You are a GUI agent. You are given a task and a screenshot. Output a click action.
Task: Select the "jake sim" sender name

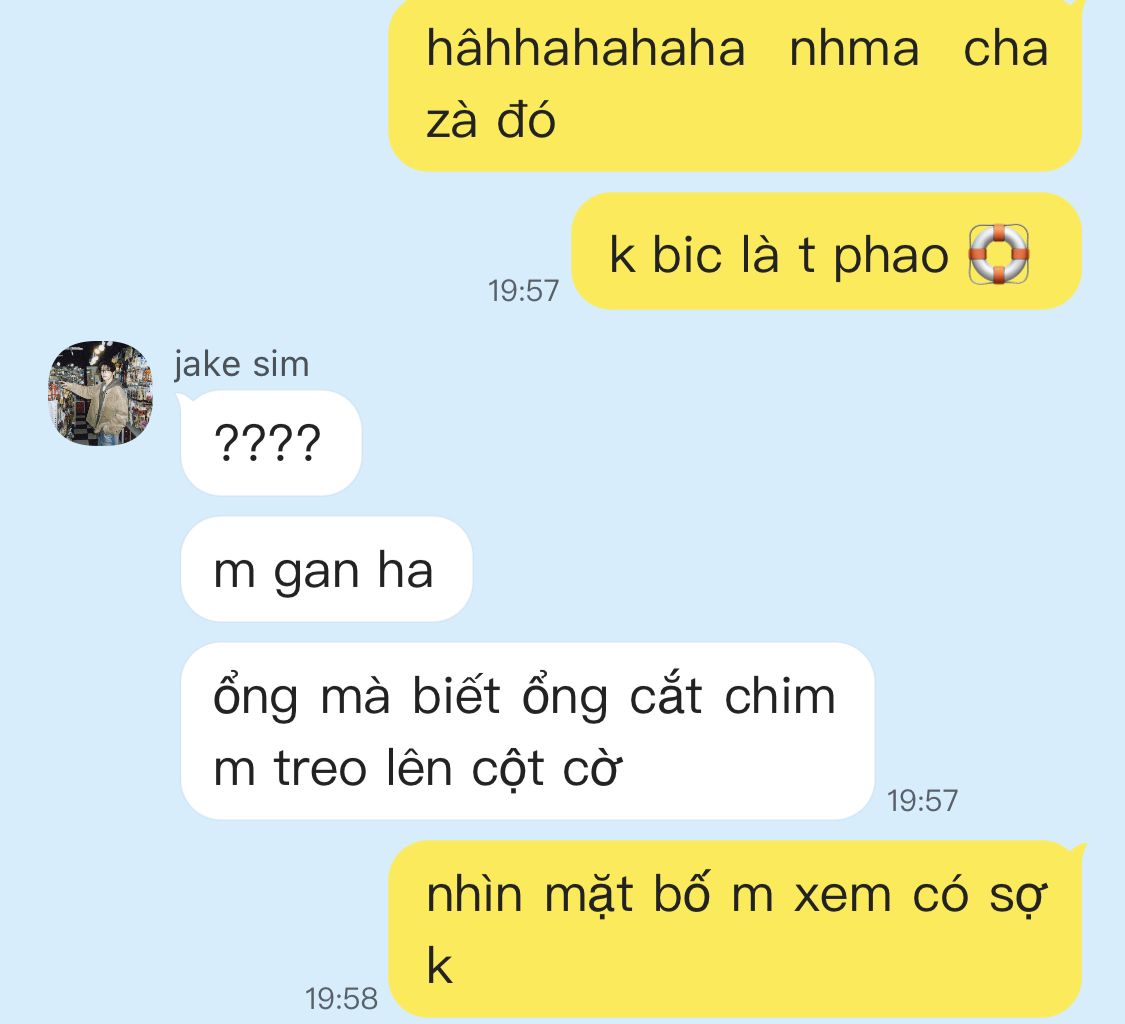(242, 364)
